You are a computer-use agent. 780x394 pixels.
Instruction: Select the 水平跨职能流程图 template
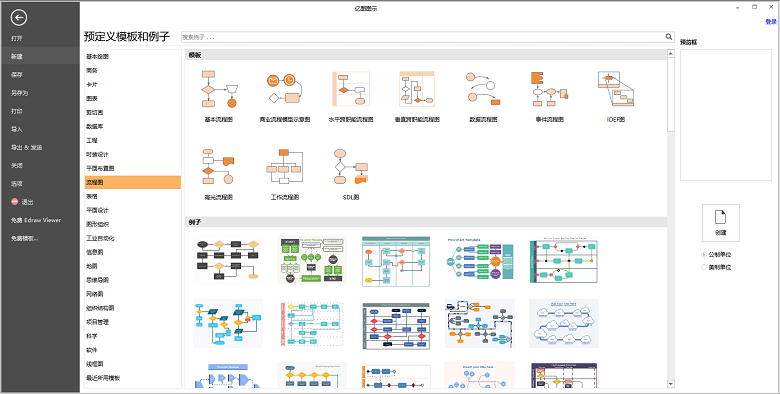tap(351, 89)
